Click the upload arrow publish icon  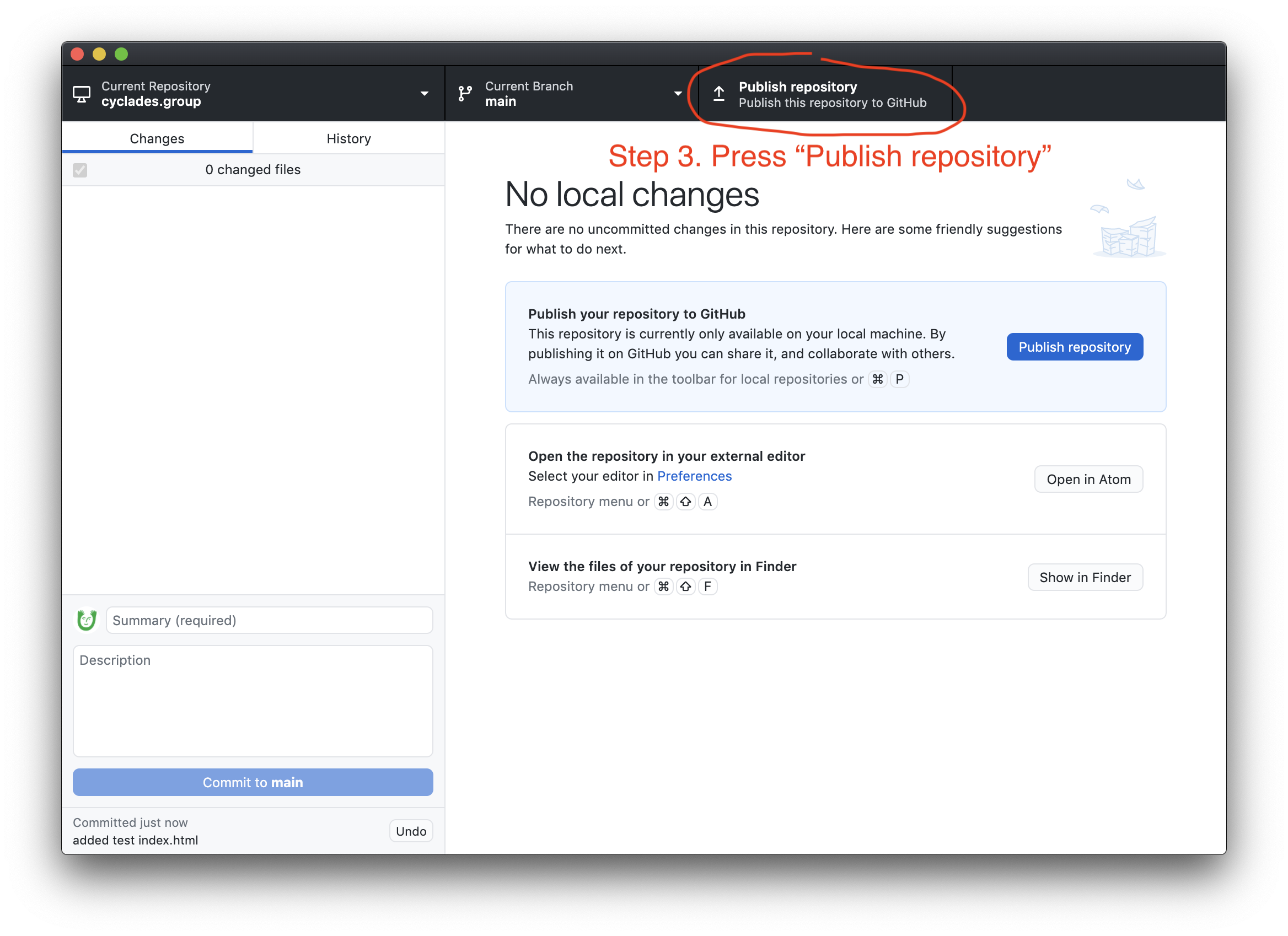click(x=719, y=94)
